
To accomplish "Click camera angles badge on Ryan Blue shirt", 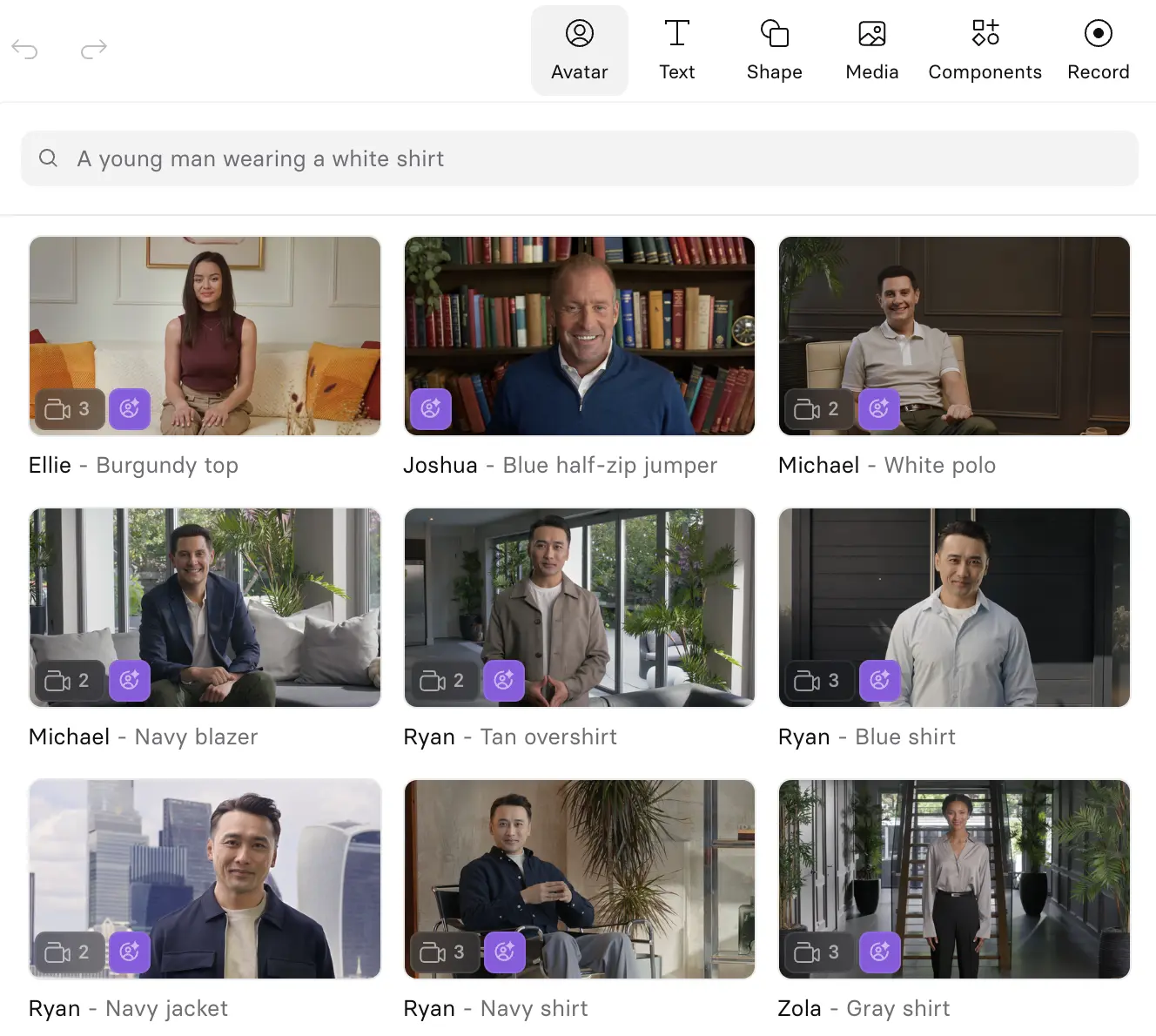I will coord(818,681).
